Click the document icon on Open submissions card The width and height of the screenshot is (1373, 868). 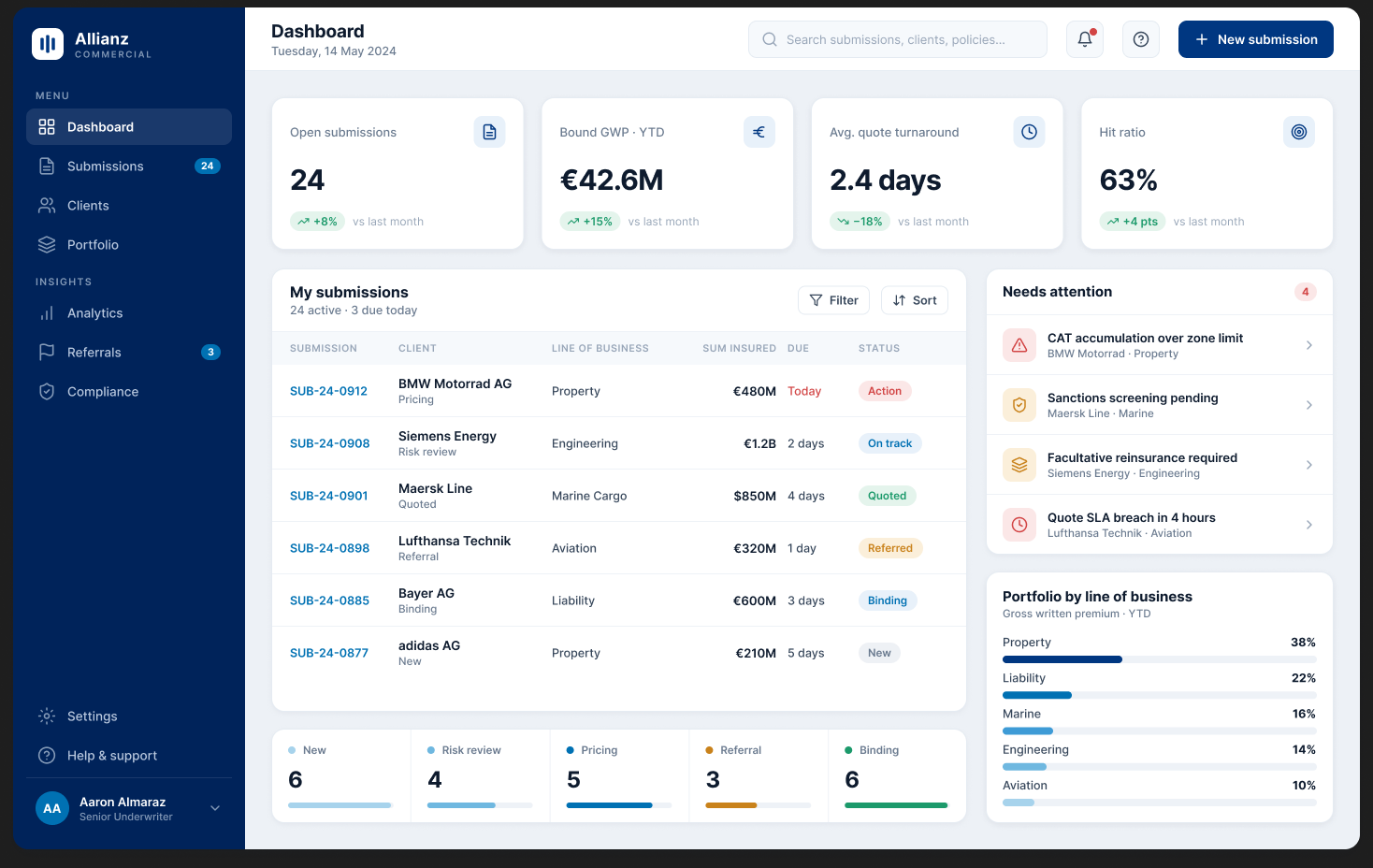point(489,132)
